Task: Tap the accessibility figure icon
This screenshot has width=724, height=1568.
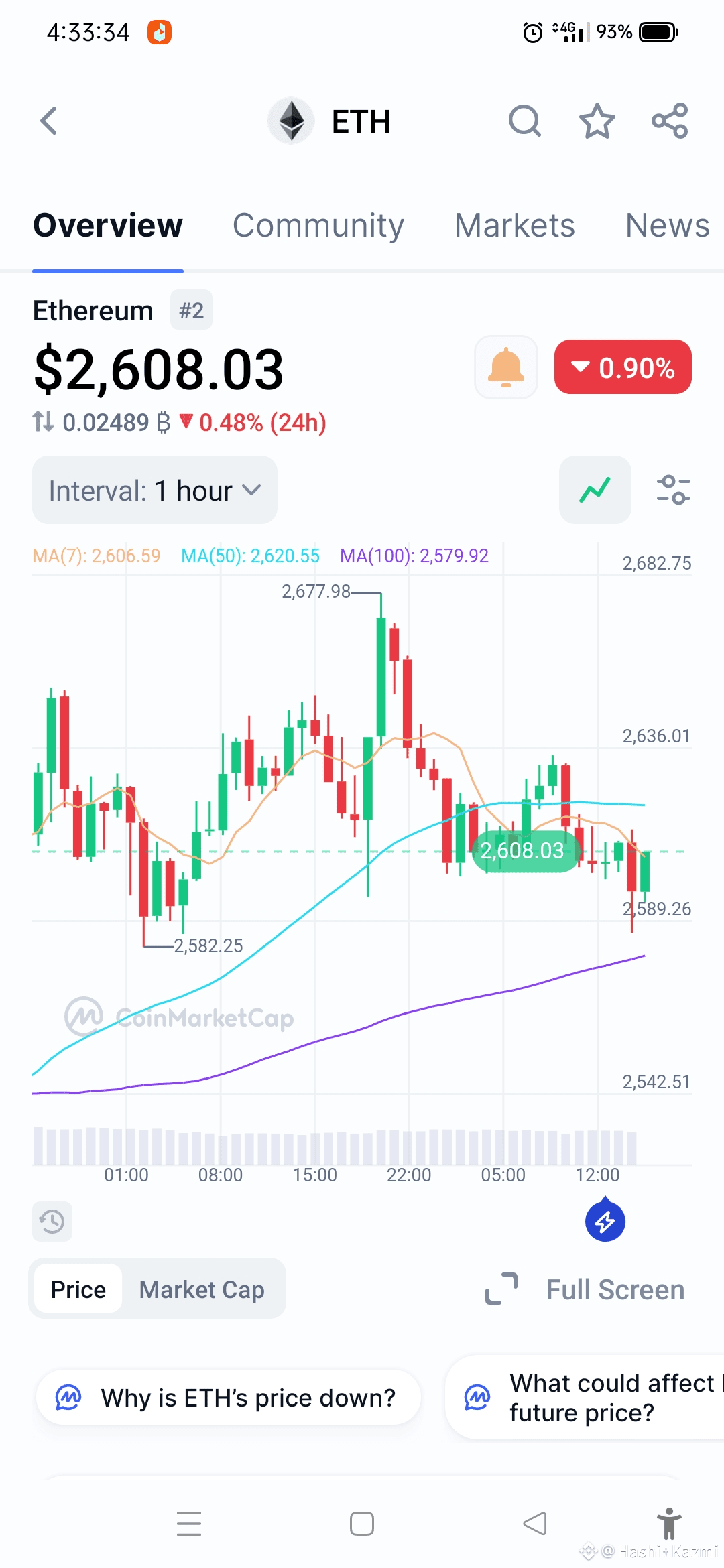Action: click(668, 1524)
